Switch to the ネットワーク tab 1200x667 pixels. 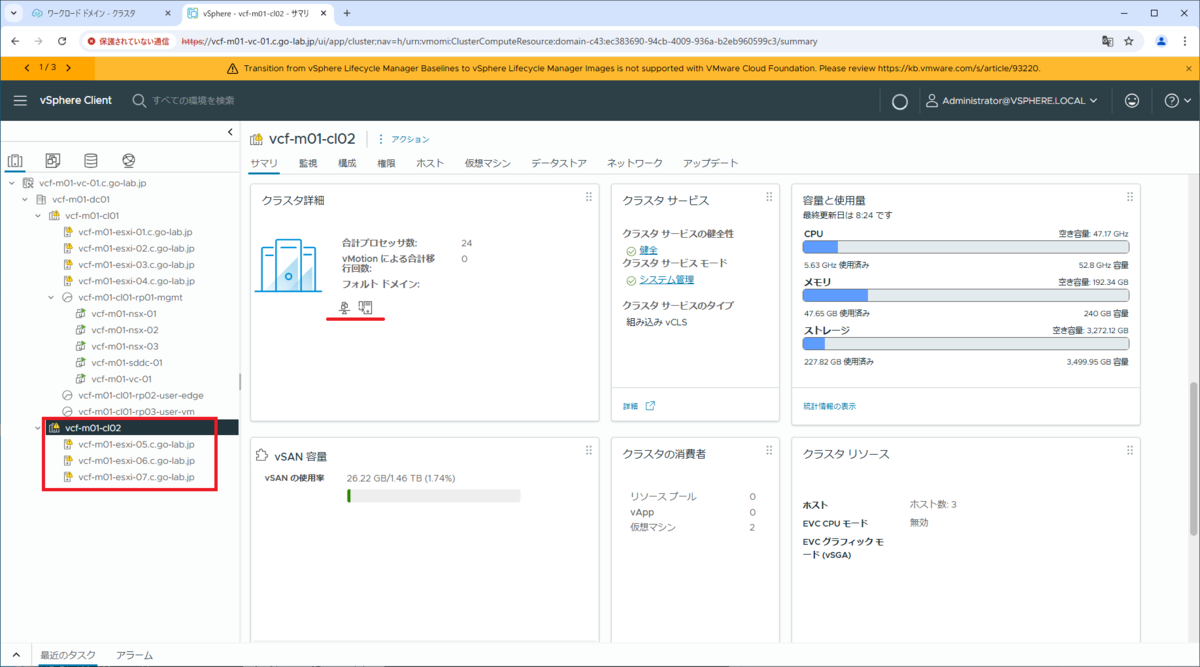(635, 163)
